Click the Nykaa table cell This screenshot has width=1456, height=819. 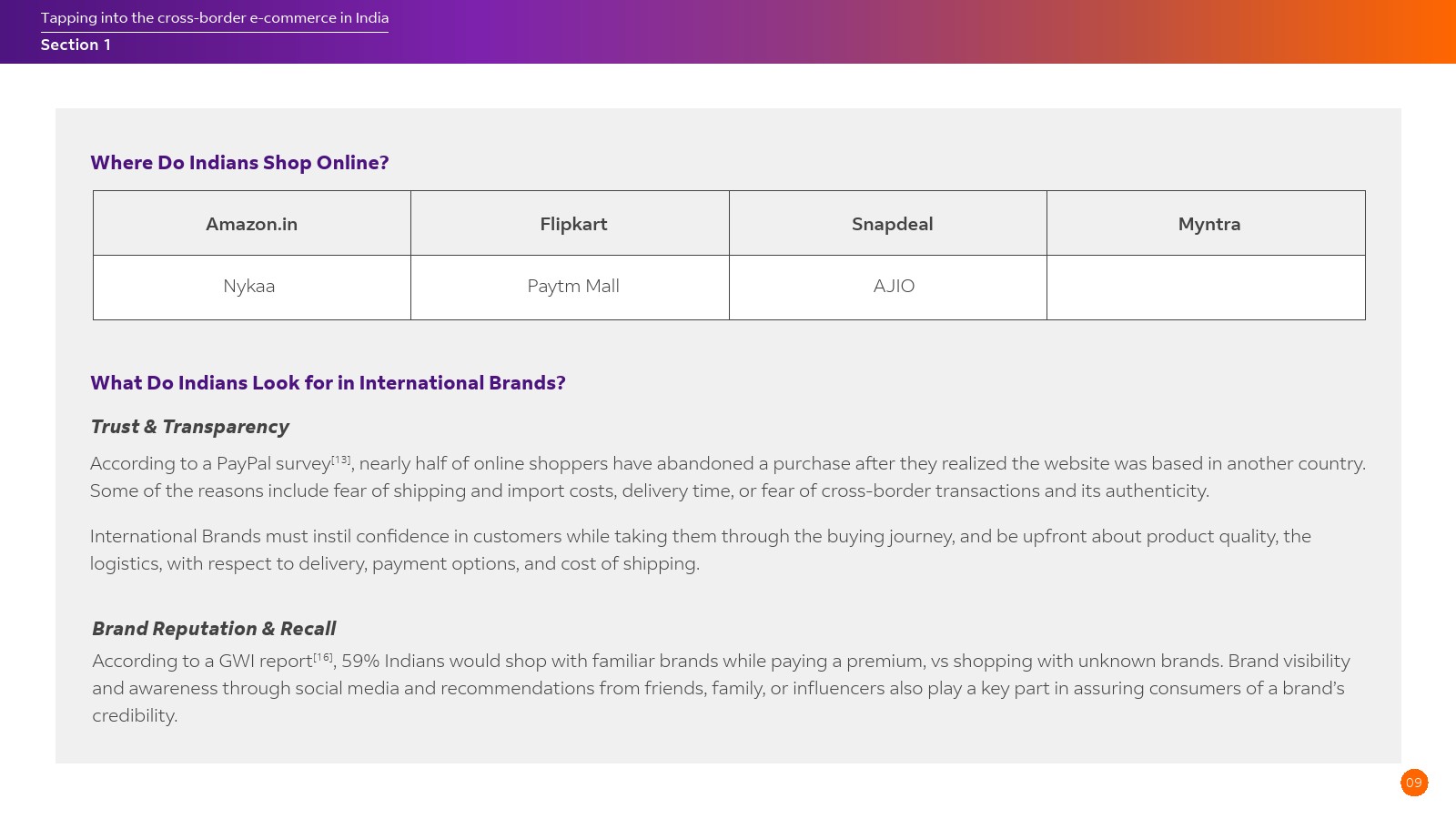(x=249, y=287)
